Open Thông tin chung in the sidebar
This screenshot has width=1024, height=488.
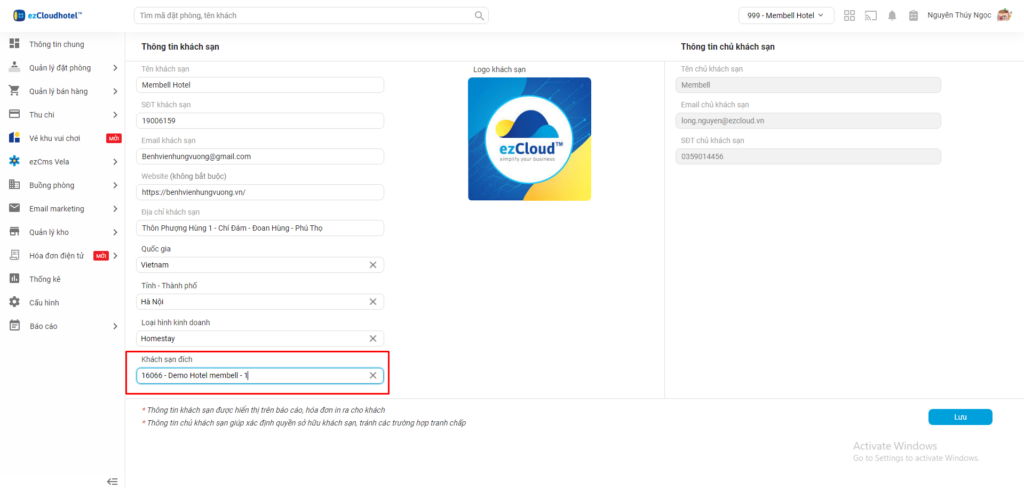56,45
